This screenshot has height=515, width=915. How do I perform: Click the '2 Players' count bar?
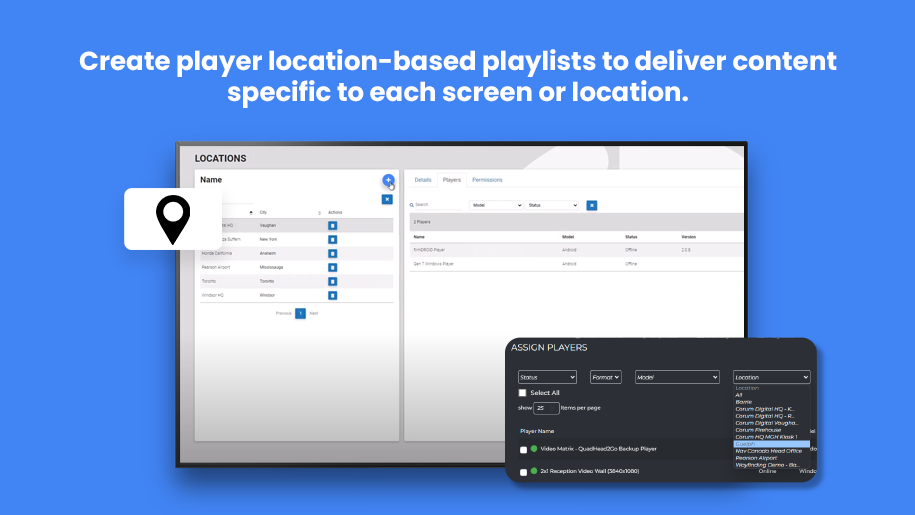tap(577, 222)
